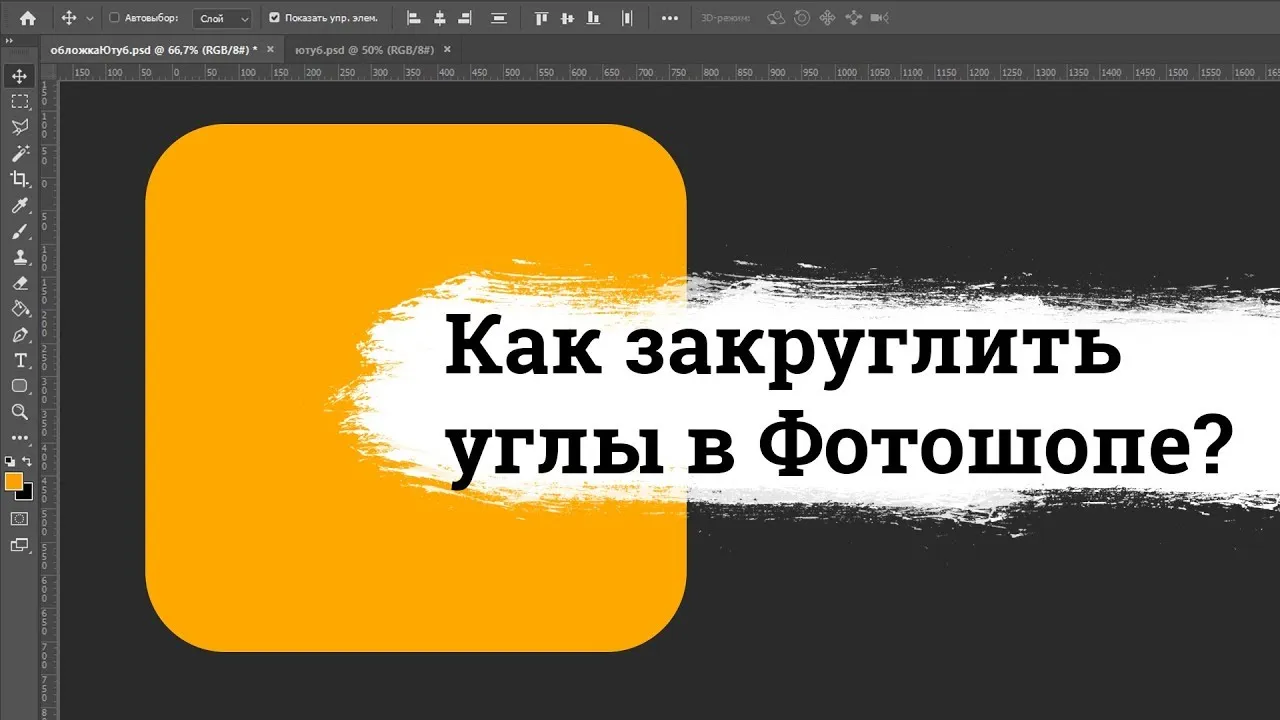Viewport: 1280px width, 720px height.
Task: Select the Paint Bucket tool
Action: (19, 309)
